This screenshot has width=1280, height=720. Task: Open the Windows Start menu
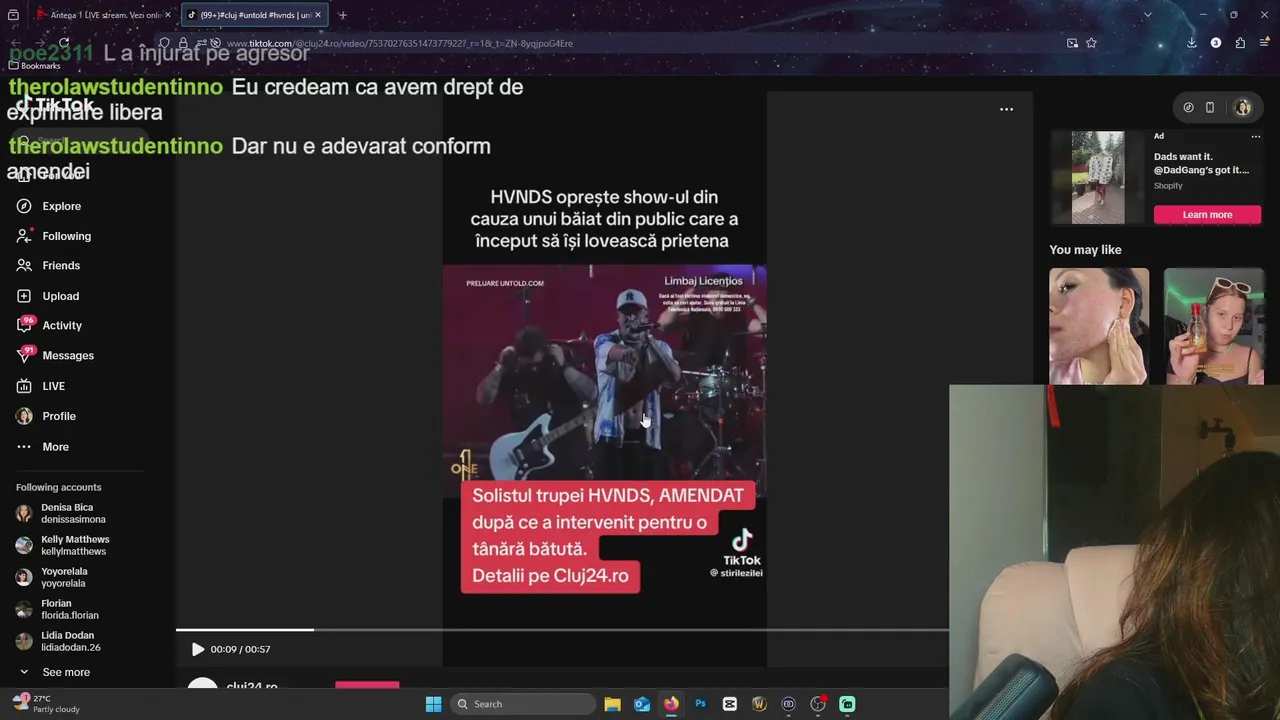(x=433, y=704)
